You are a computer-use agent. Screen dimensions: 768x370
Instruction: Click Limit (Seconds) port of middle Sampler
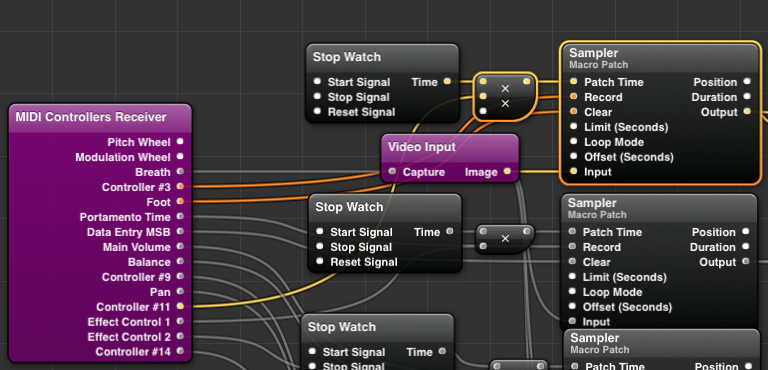(x=572, y=276)
